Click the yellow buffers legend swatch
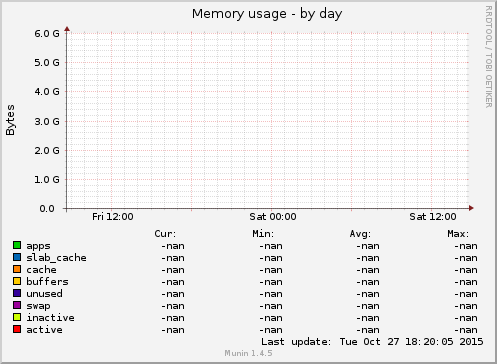This screenshot has height=364, width=497. 17,281
